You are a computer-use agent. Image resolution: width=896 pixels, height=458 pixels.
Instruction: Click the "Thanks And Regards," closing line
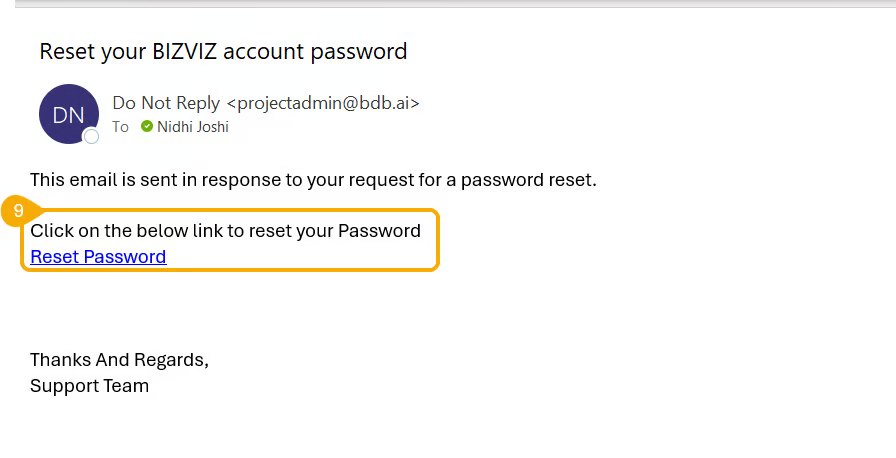point(119,360)
